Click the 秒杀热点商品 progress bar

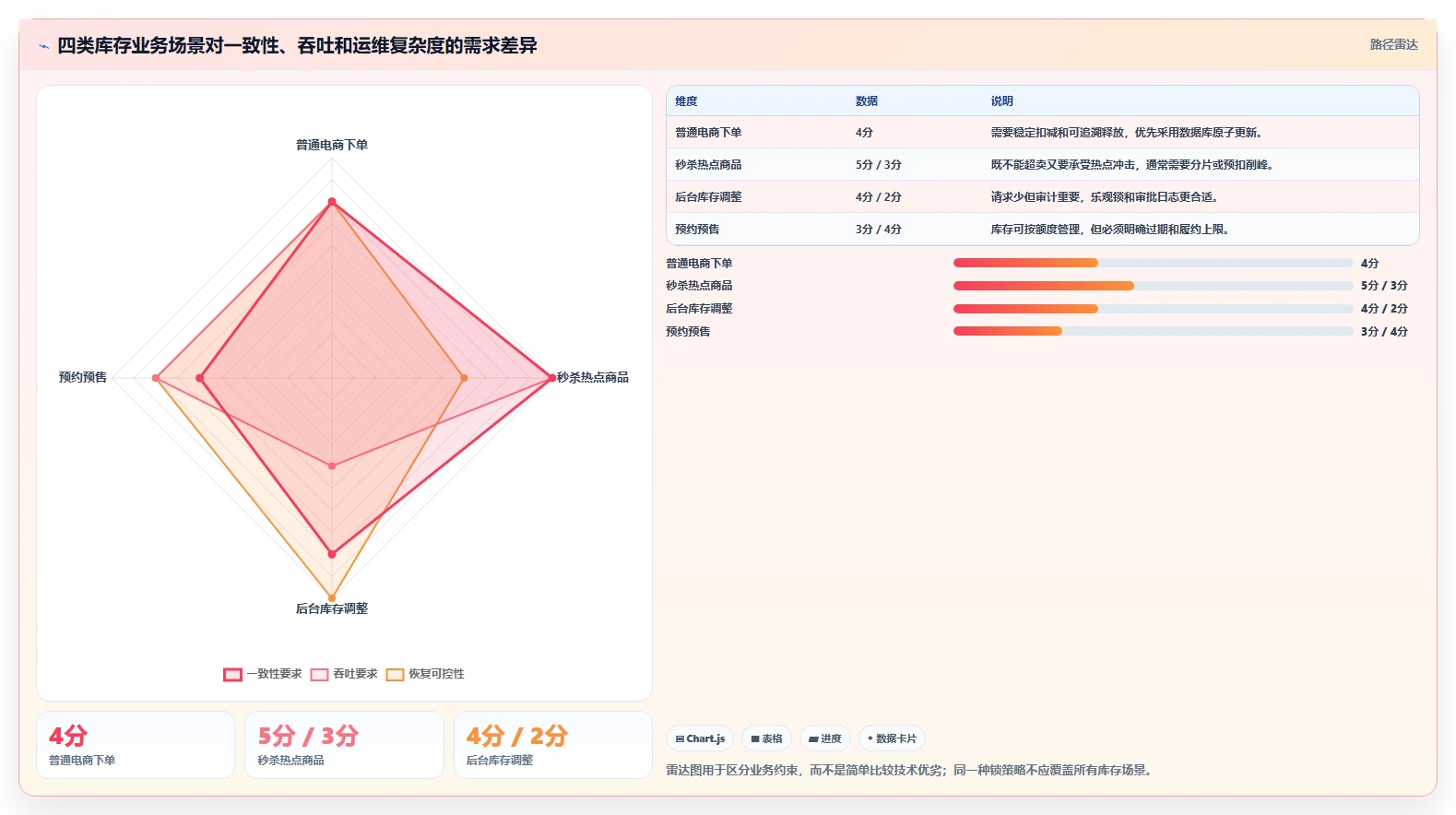pyautogui.click(x=1153, y=286)
